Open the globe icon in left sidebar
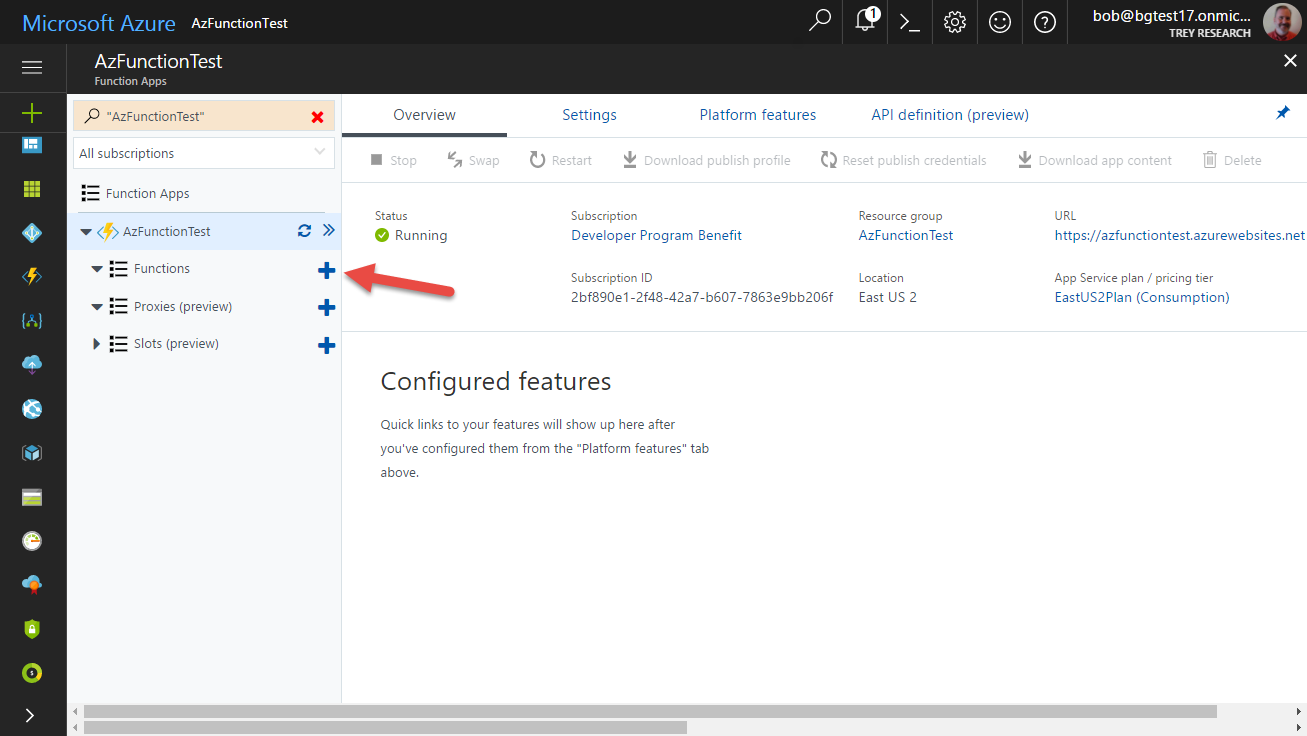The height and width of the screenshot is (736, 1307). coord(32,409)
